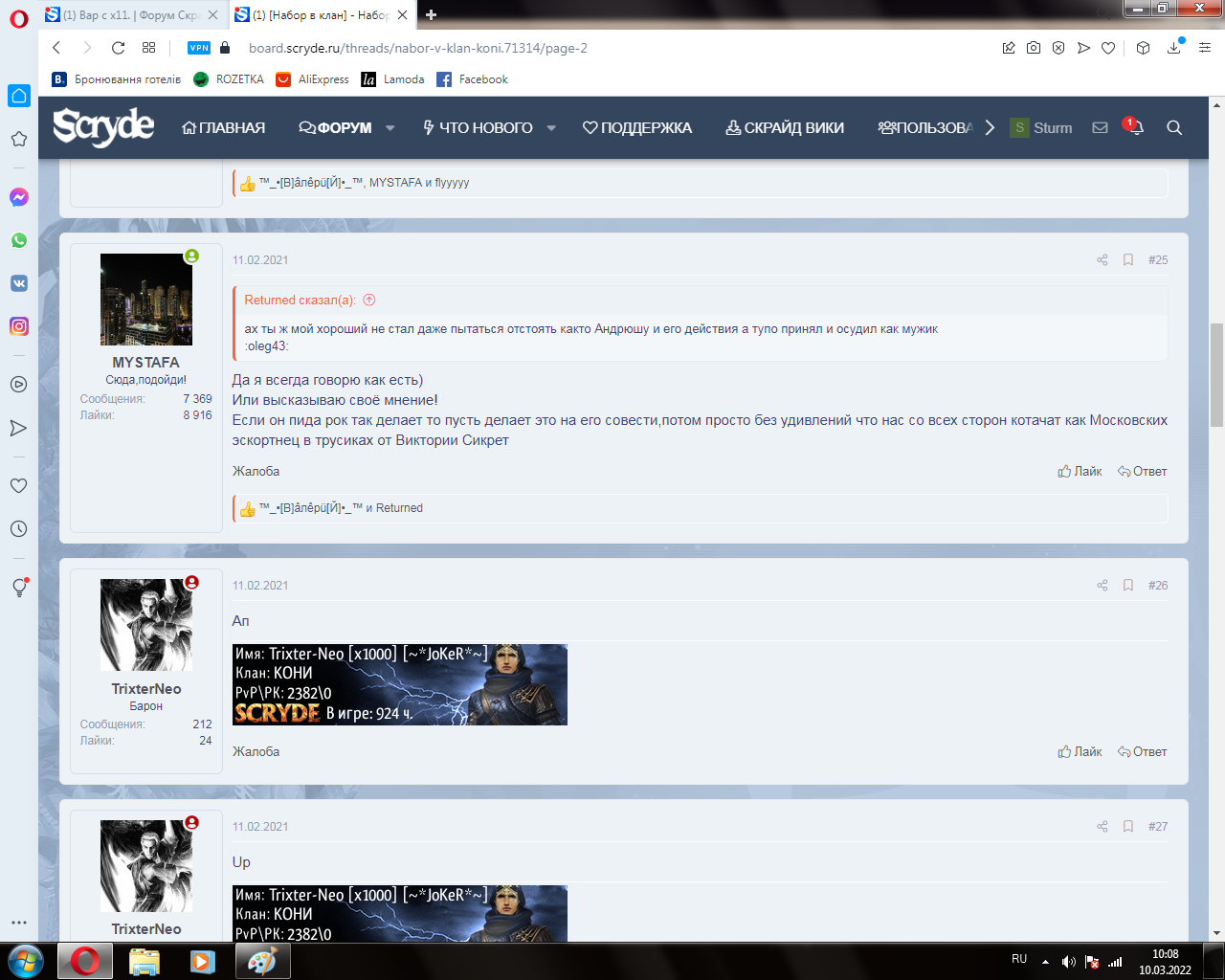Screen dimensions: 1225x980
Task: Open ПОДДЕРЖКА in navigation menu
Action: point(637,128)
